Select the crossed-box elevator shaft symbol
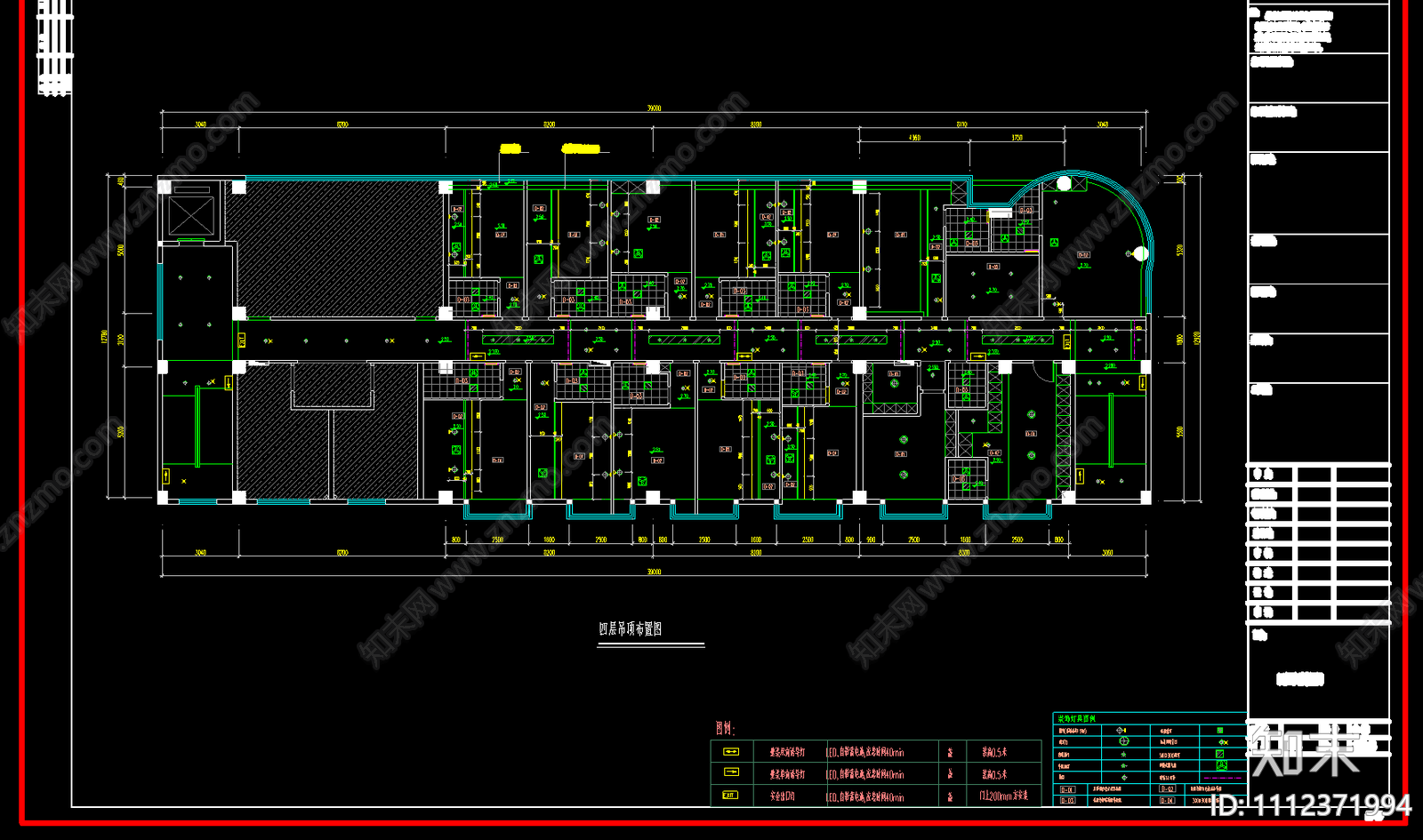The width and height of the screenshot is (1423, 840). click(x=191, y=215)
